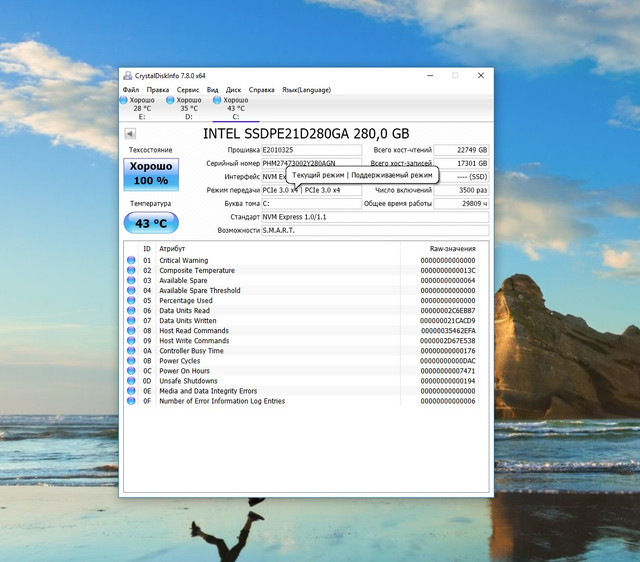640x562 pixels.
Task: Click status circle of Host Read Commands
Action: click(x=131, y=331)
